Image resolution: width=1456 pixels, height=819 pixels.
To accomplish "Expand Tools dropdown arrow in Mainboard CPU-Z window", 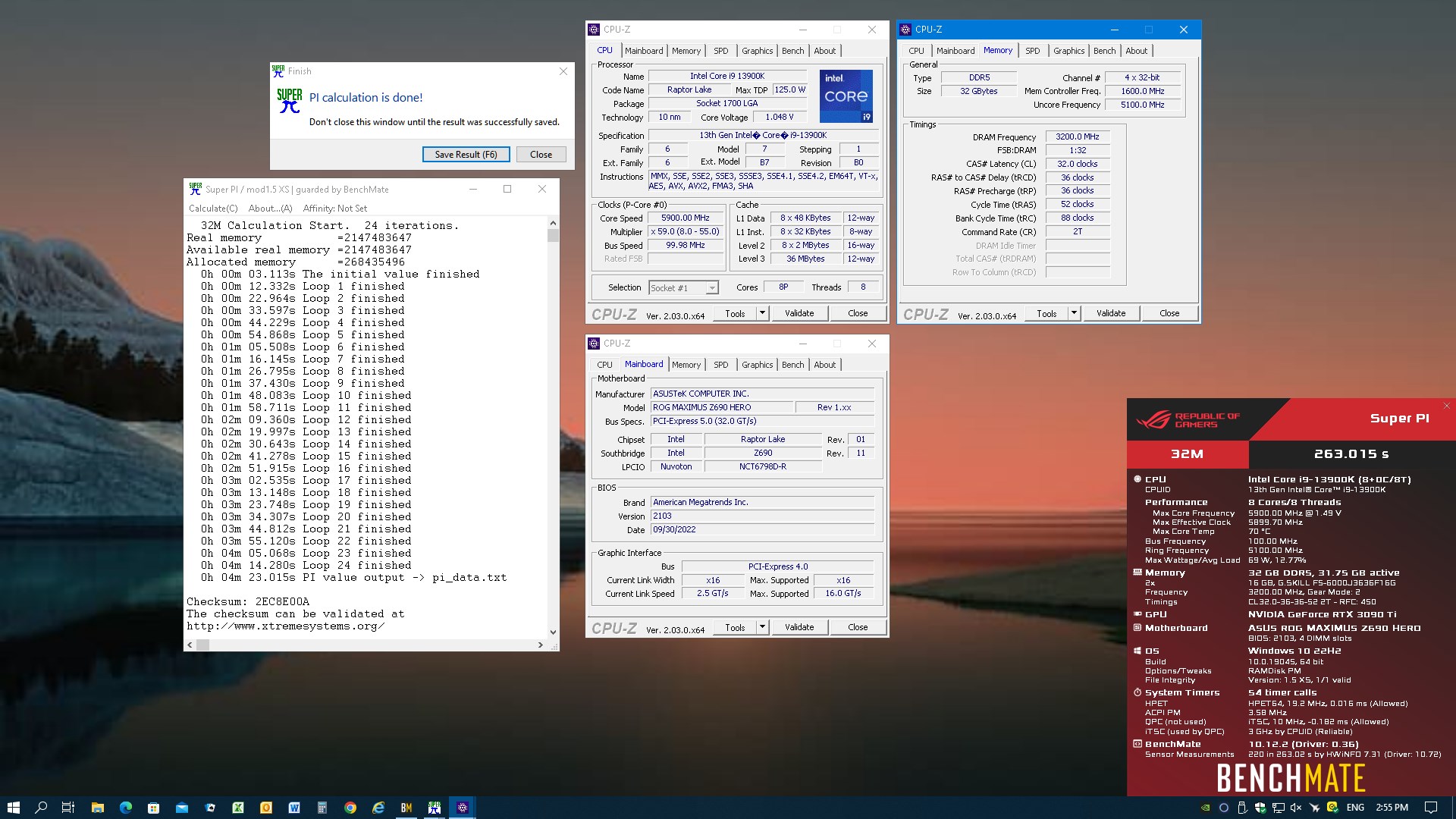I will tap(762, 627).
